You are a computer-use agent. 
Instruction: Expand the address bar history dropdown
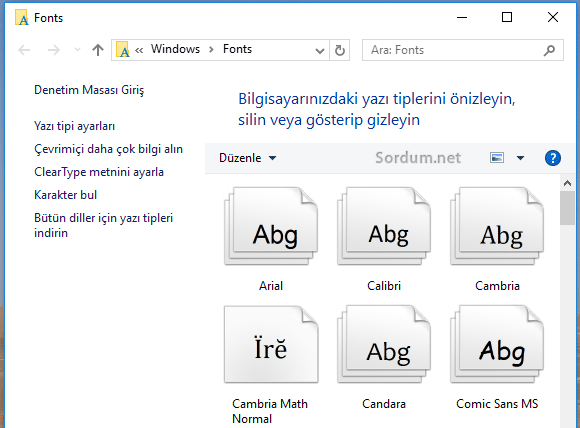320,50
